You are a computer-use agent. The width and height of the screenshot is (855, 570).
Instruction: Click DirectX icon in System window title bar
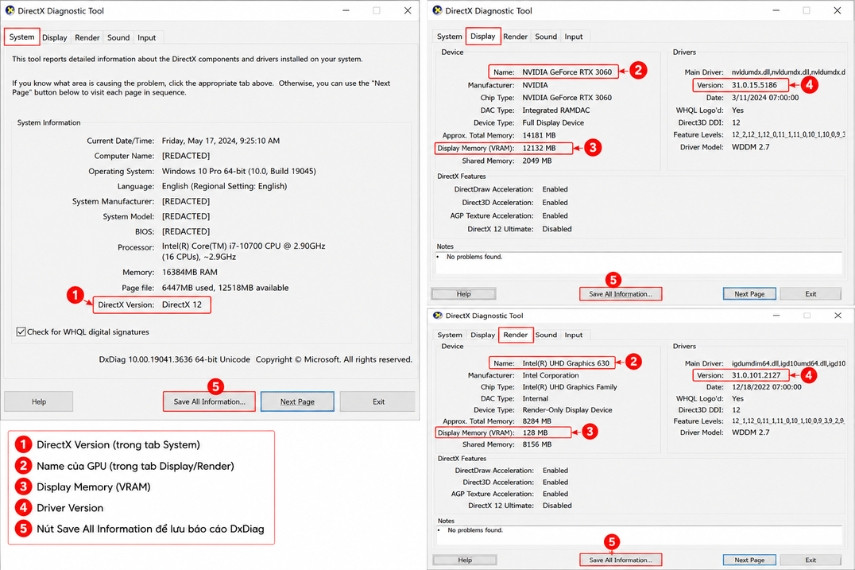click(x=10, y=10)
